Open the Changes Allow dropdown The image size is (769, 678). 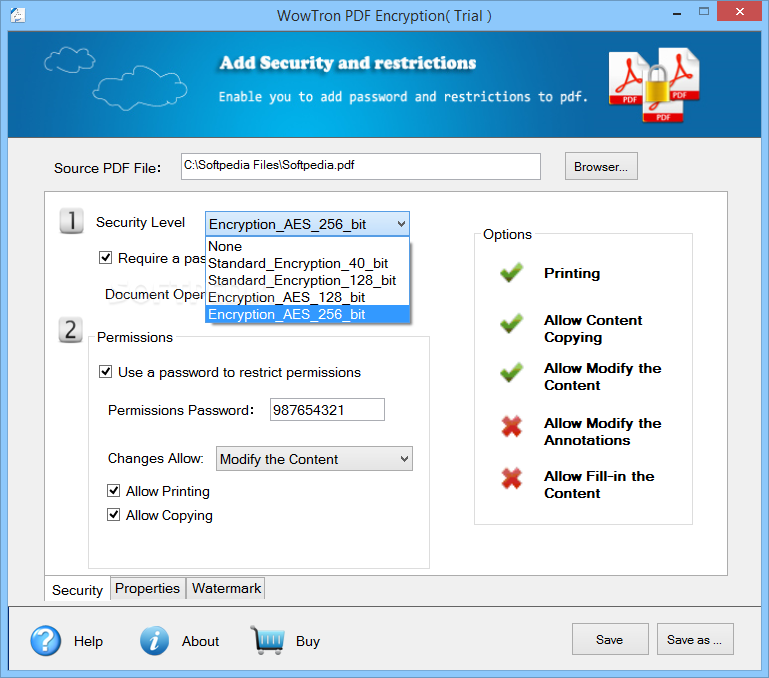[x=315, y=459]
